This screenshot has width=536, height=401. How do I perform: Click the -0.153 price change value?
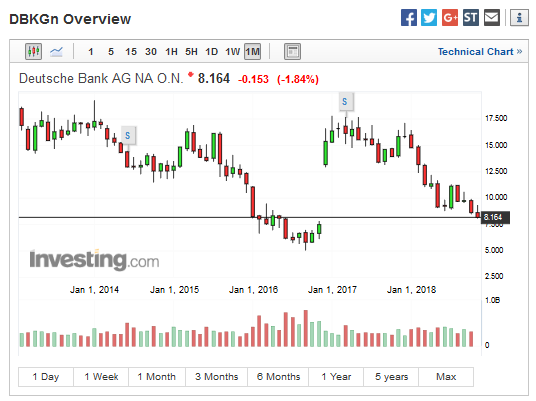tap(253, 79)
